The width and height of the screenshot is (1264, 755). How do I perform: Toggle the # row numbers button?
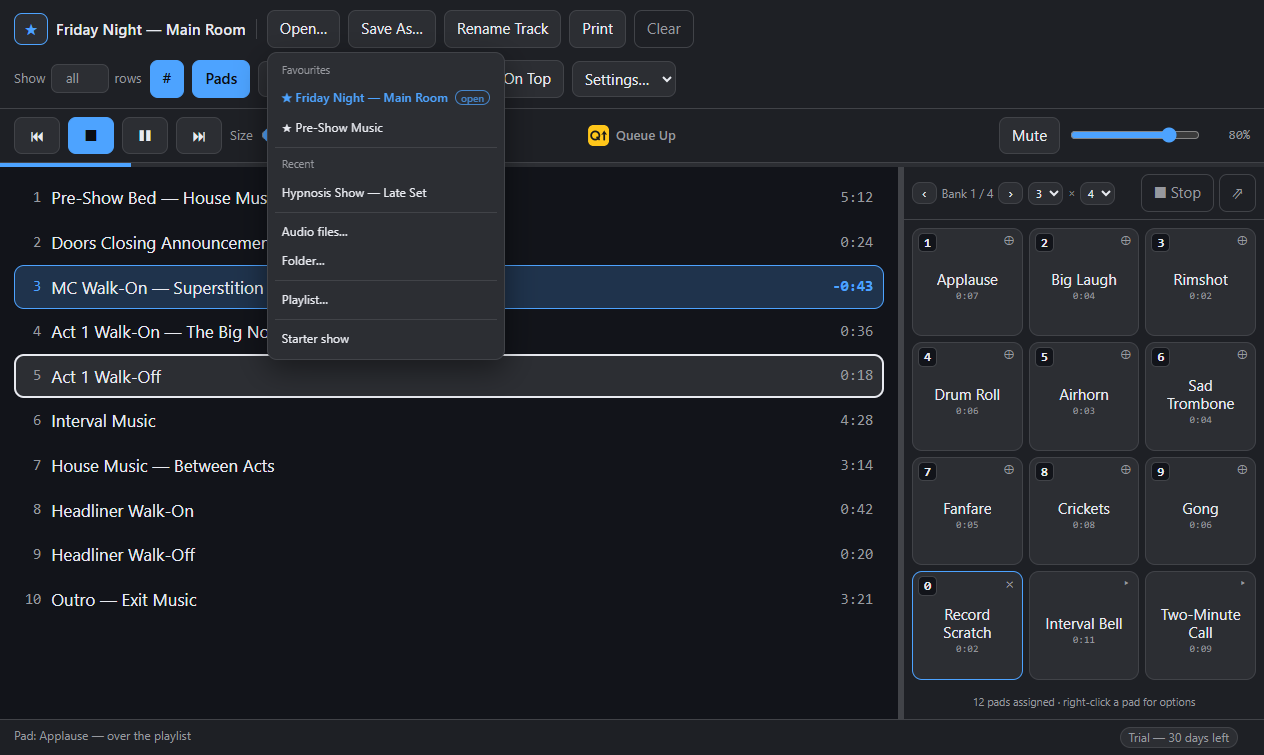[167, 79]
